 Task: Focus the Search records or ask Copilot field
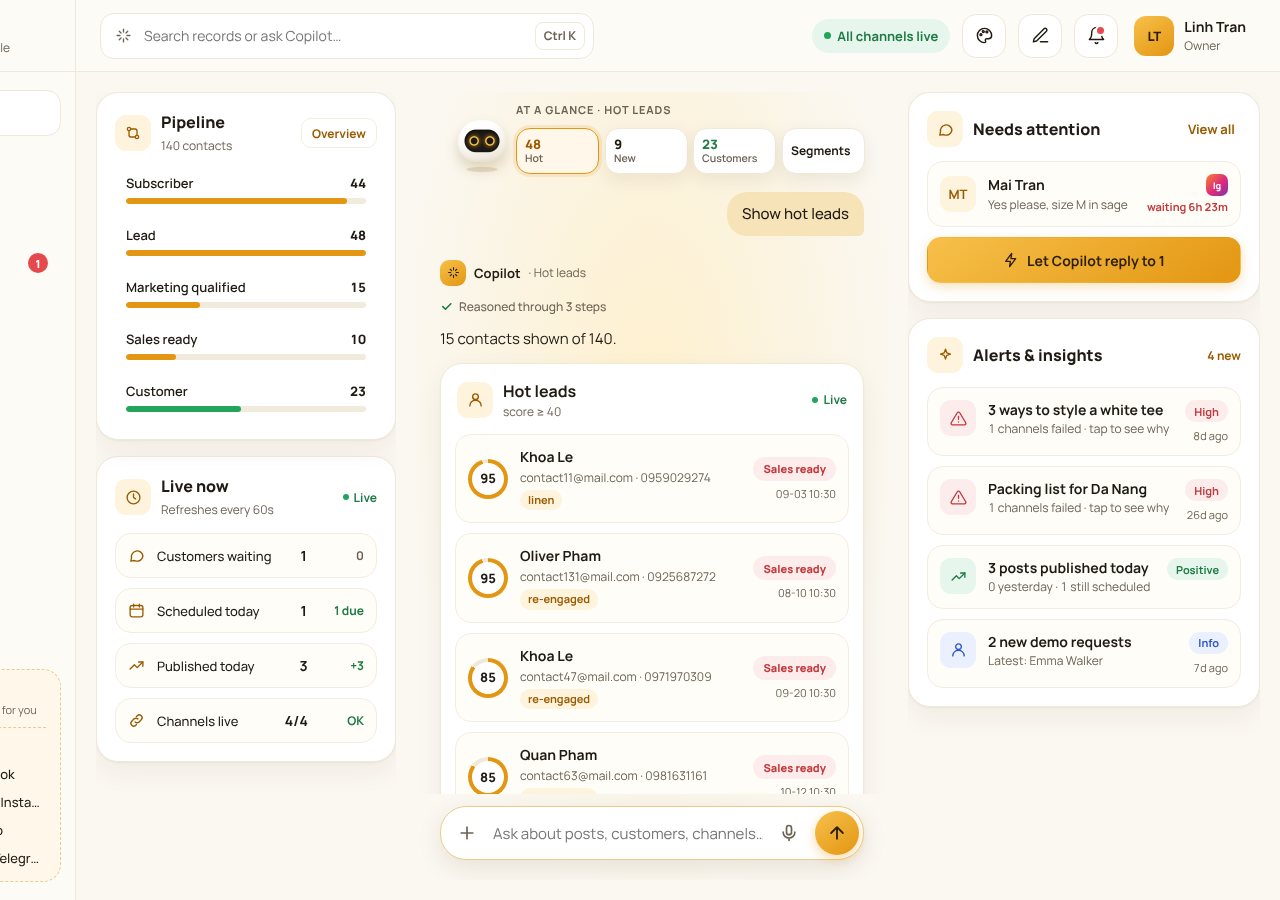[x=347, y=36]
